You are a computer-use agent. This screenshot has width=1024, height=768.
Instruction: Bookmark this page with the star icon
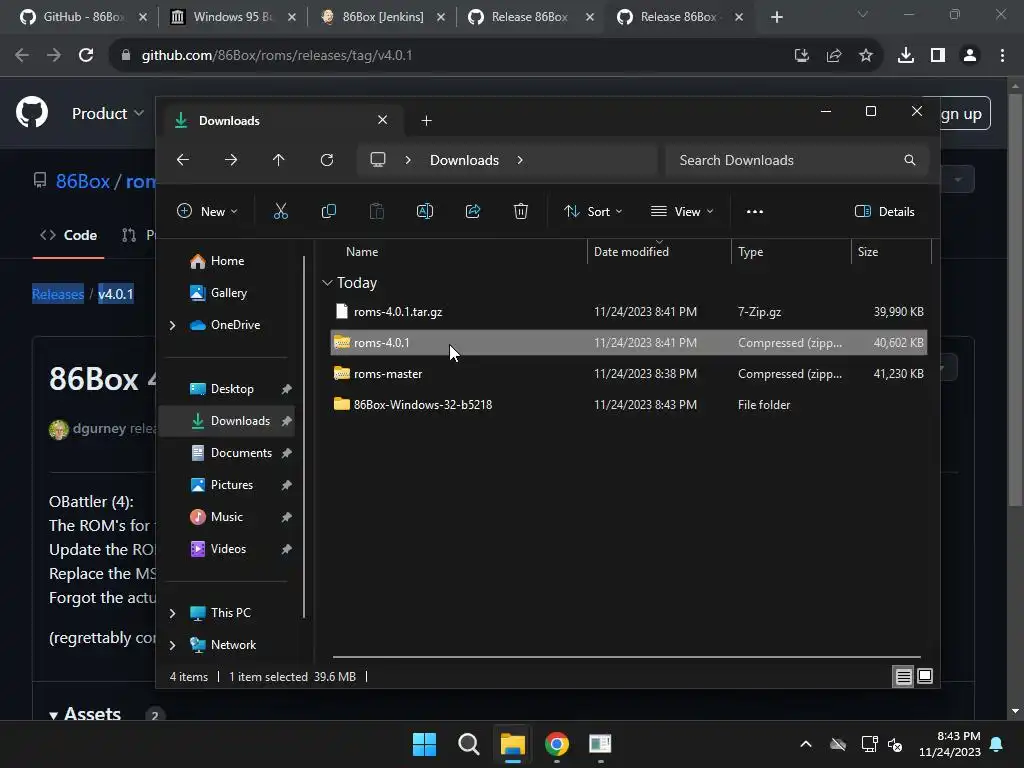[x=866, y=56]
